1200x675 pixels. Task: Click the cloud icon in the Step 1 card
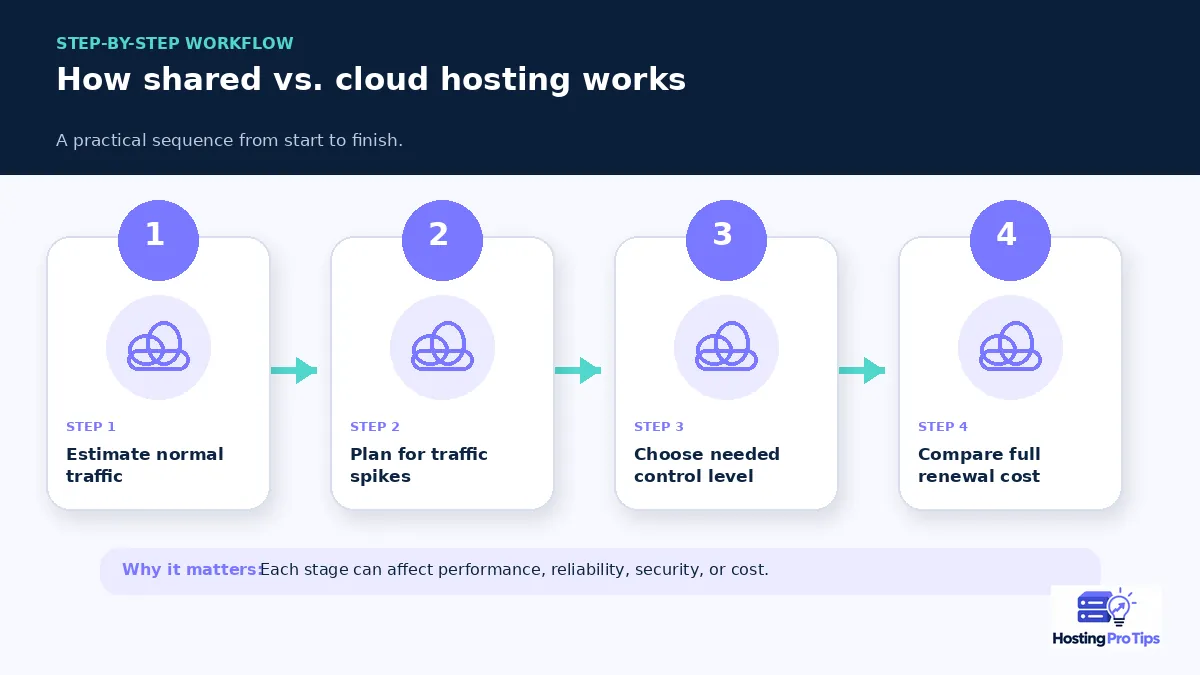pyautogui.click(x=158, y=347)
